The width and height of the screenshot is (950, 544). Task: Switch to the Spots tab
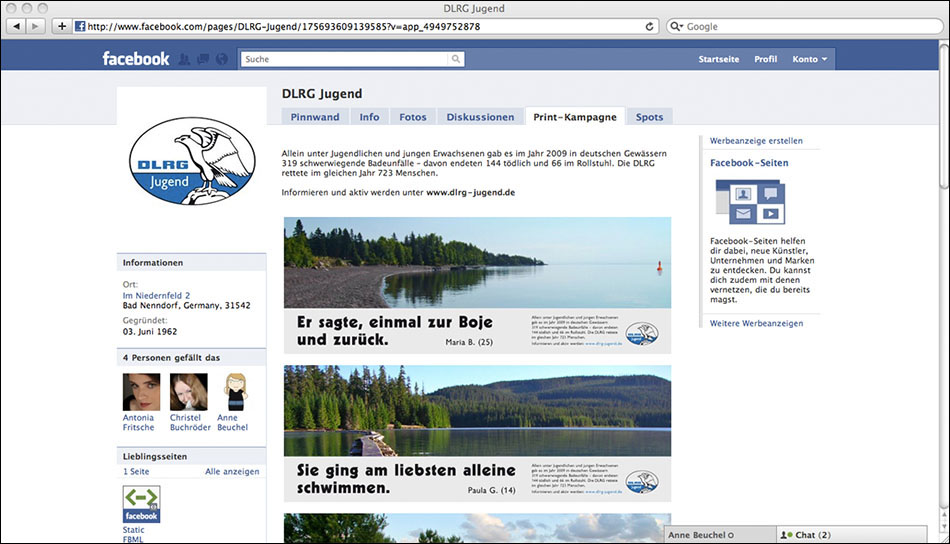pyautogui.click(x=649, y=117)
